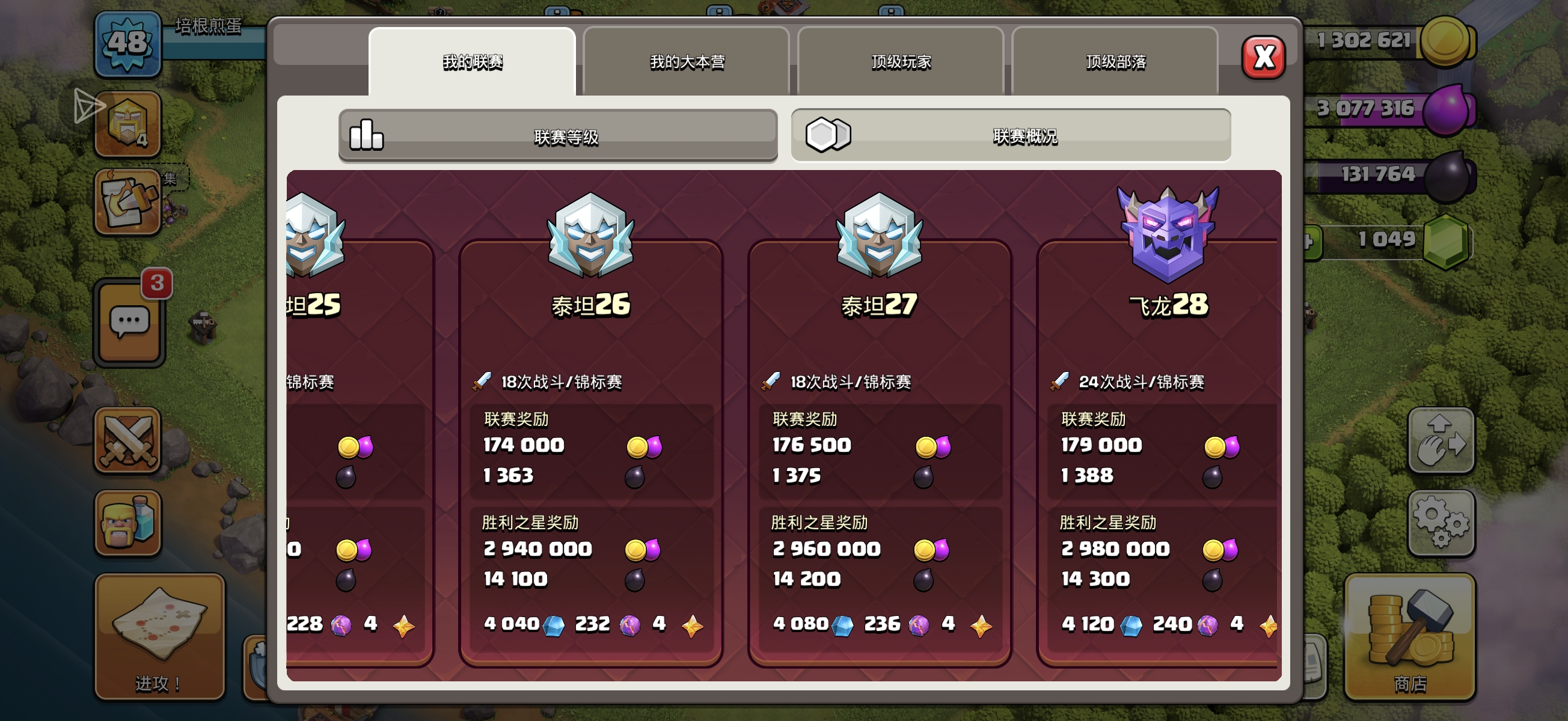1568x721 pixels.
Task: Open the settings gears icon
Action: [1441, 522]
